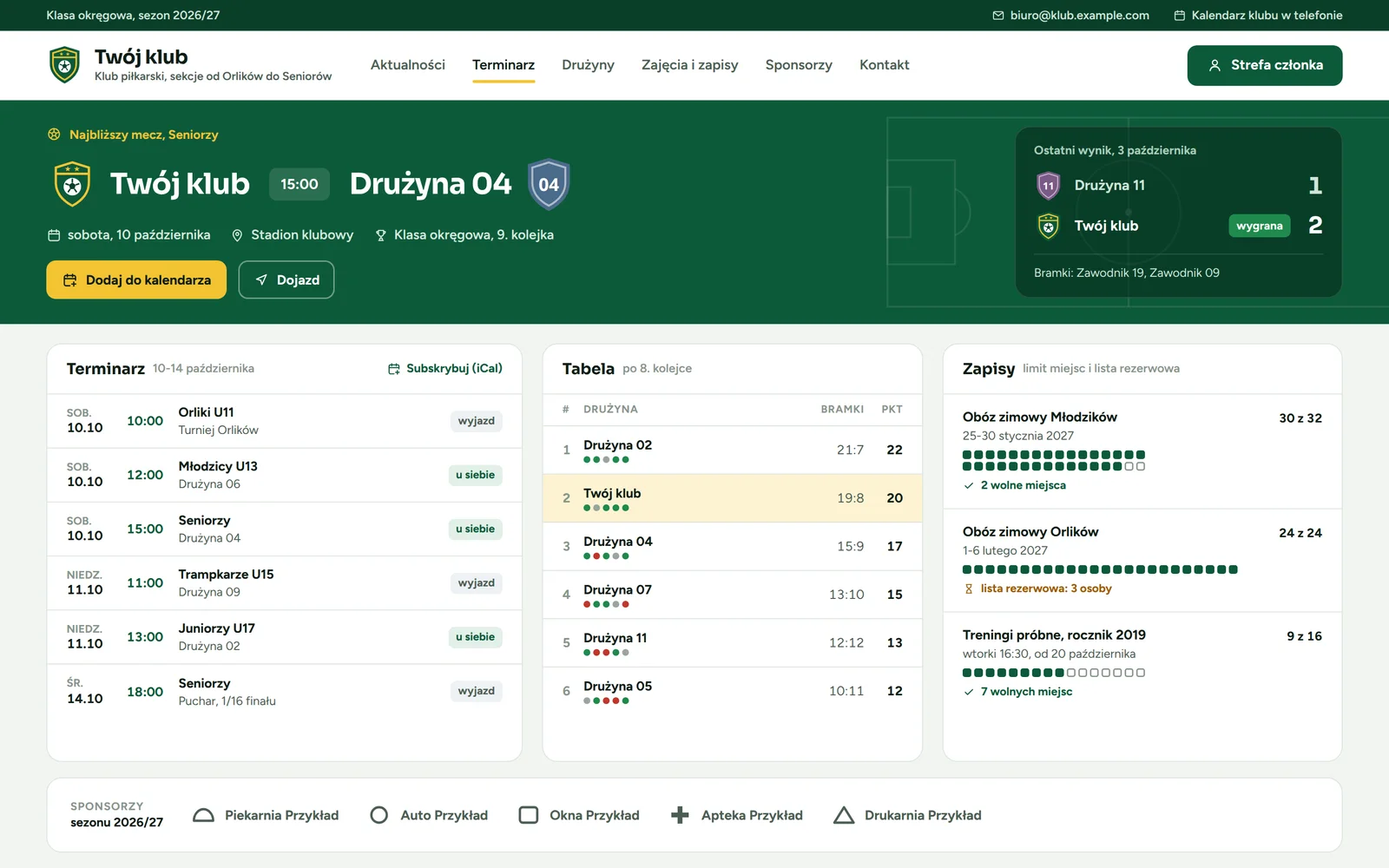The image size is (1389, 868).
Task: Click checkmark icon by 2 wolne miejsca
Action: (969, 485)
